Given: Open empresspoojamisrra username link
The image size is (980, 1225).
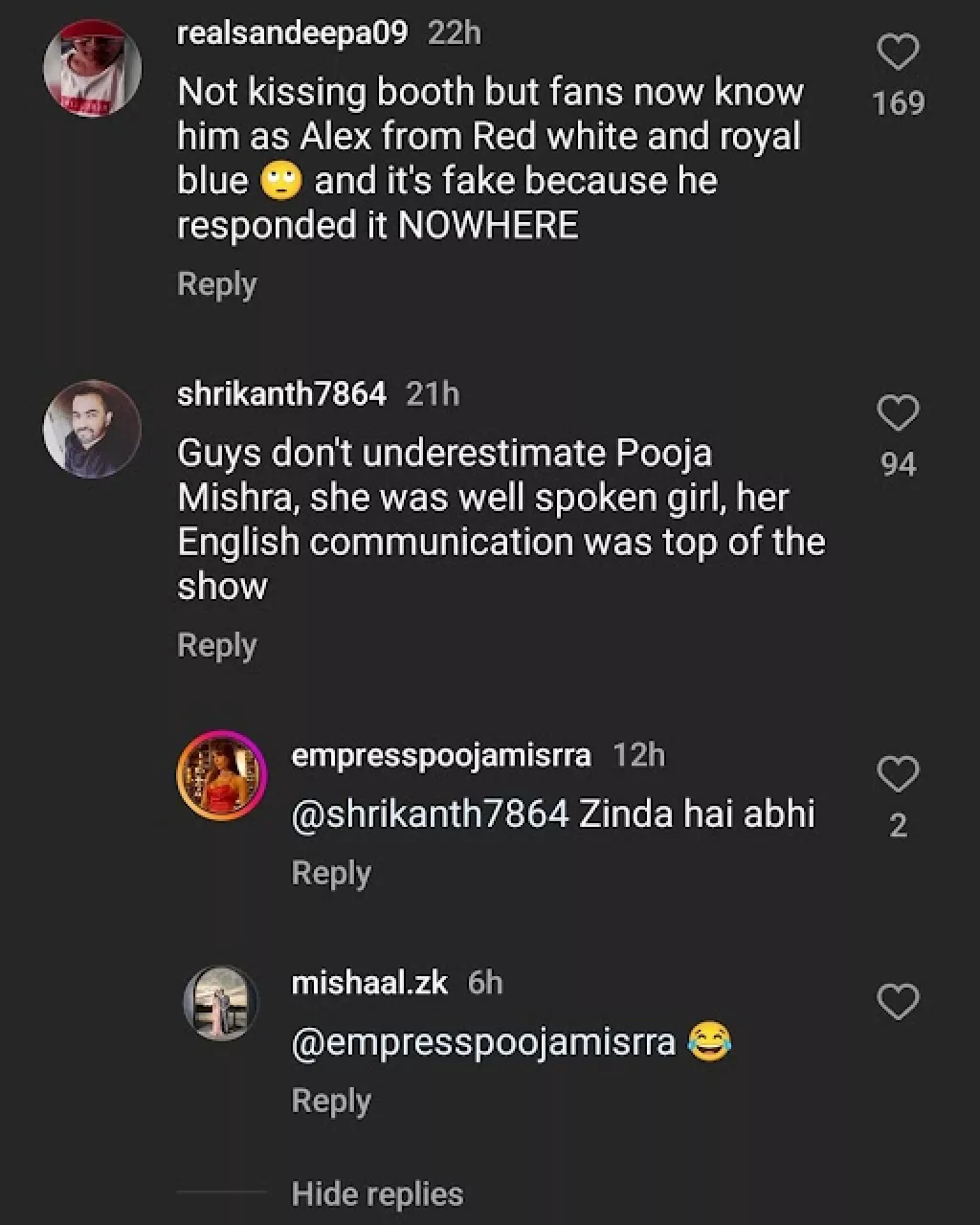Looking at the screenshot, I should [441, 755].
